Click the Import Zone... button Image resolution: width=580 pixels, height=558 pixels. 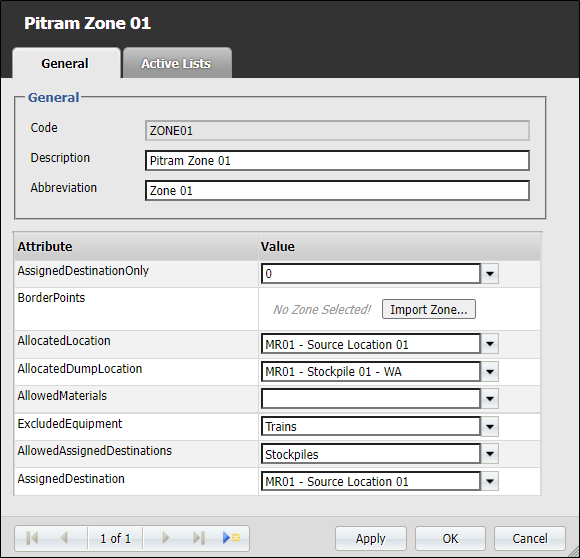click(429, 309)
